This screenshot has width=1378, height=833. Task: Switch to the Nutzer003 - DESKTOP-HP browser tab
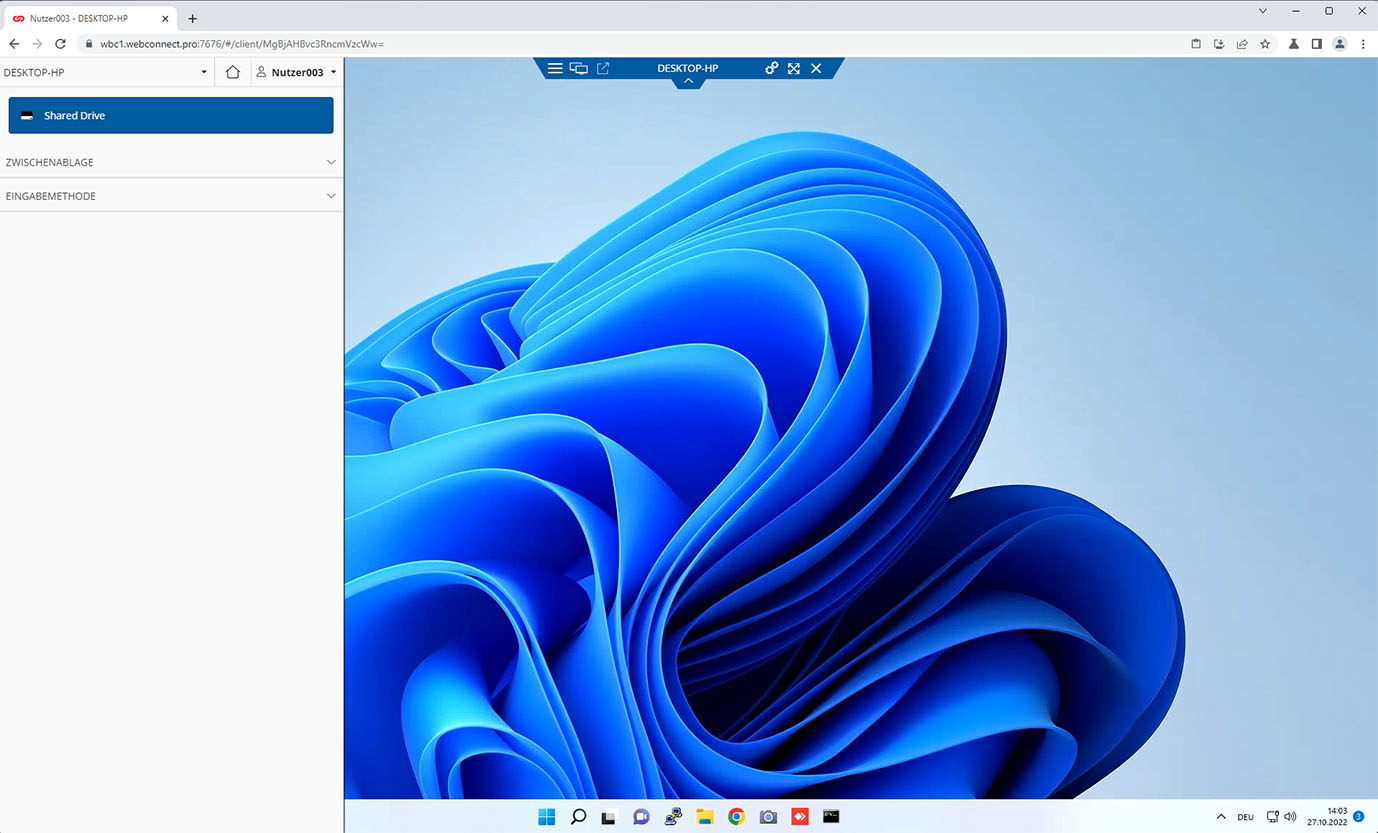point(90,17)
